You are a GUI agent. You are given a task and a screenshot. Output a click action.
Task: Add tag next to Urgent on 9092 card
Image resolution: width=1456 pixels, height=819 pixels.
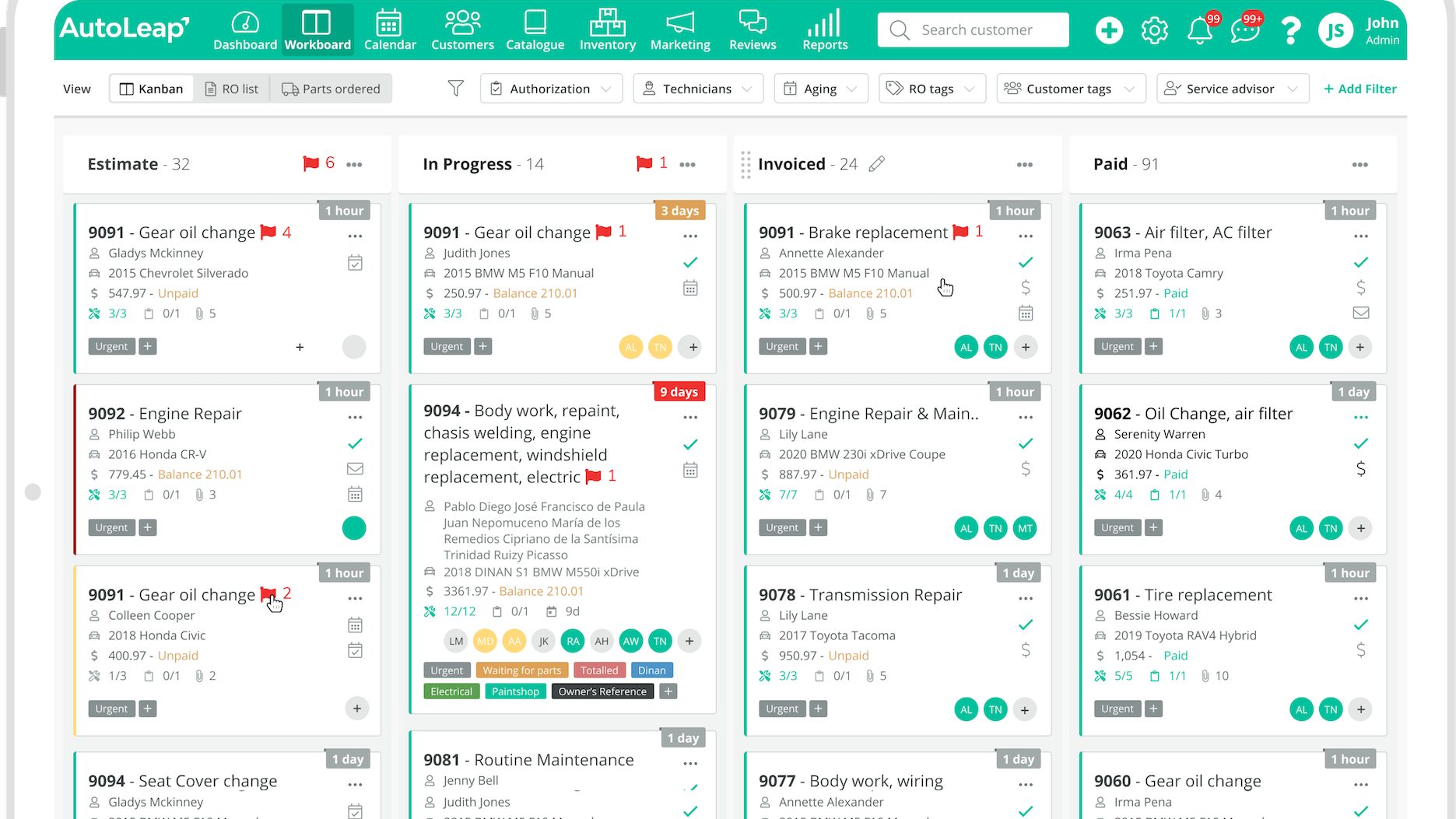tap(148, 527)
